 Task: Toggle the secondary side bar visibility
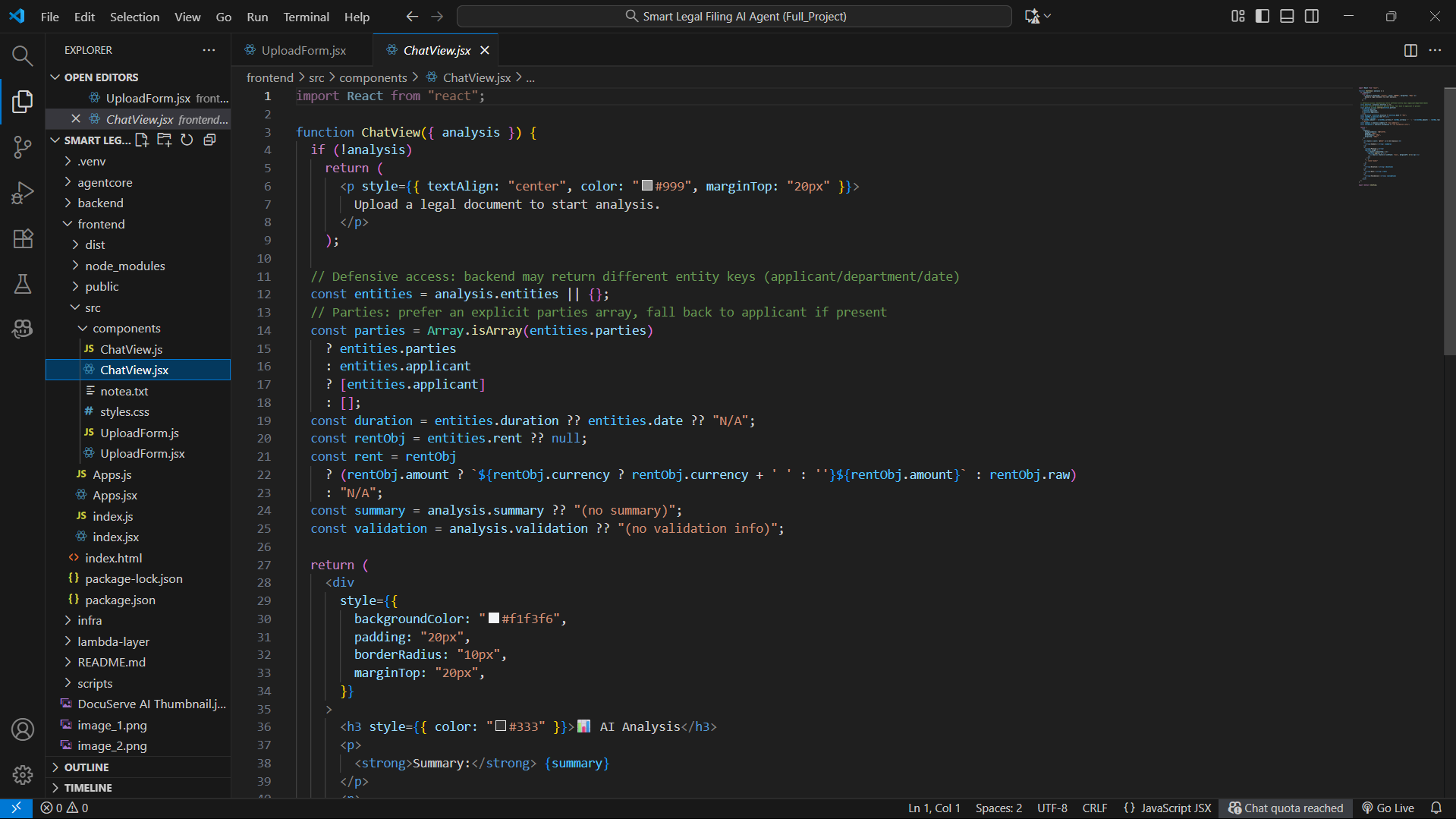click(1312, 16)
